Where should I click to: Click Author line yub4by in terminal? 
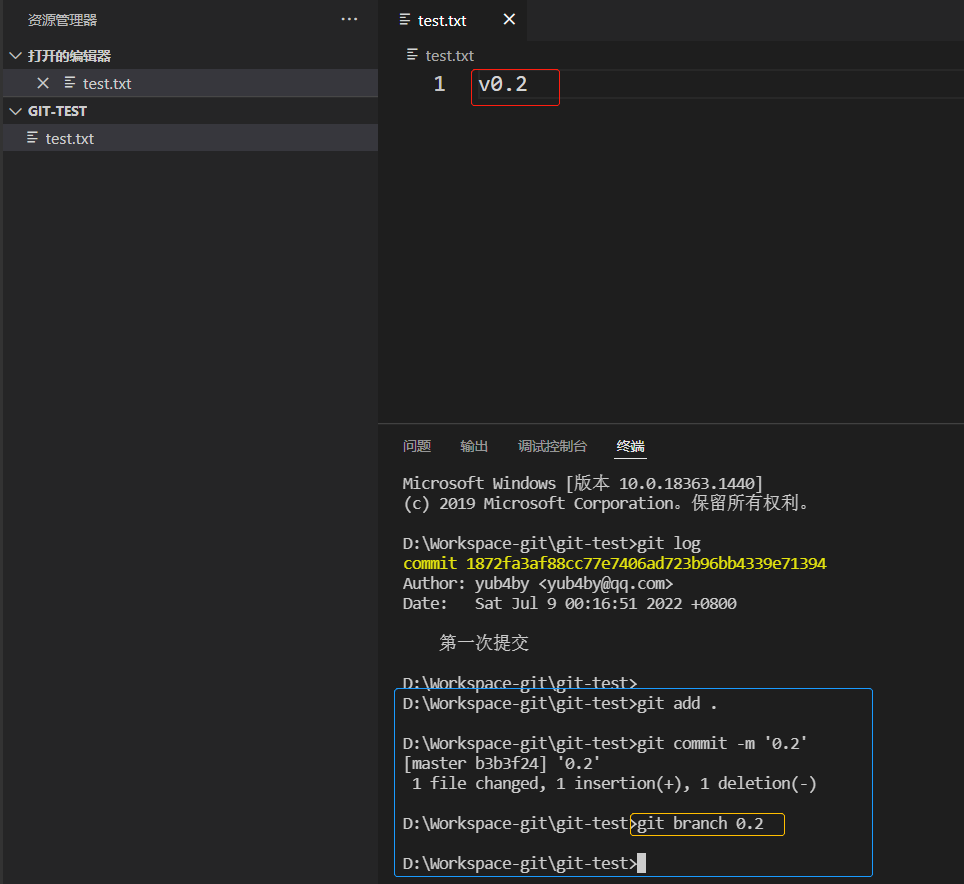pos(538,583)
